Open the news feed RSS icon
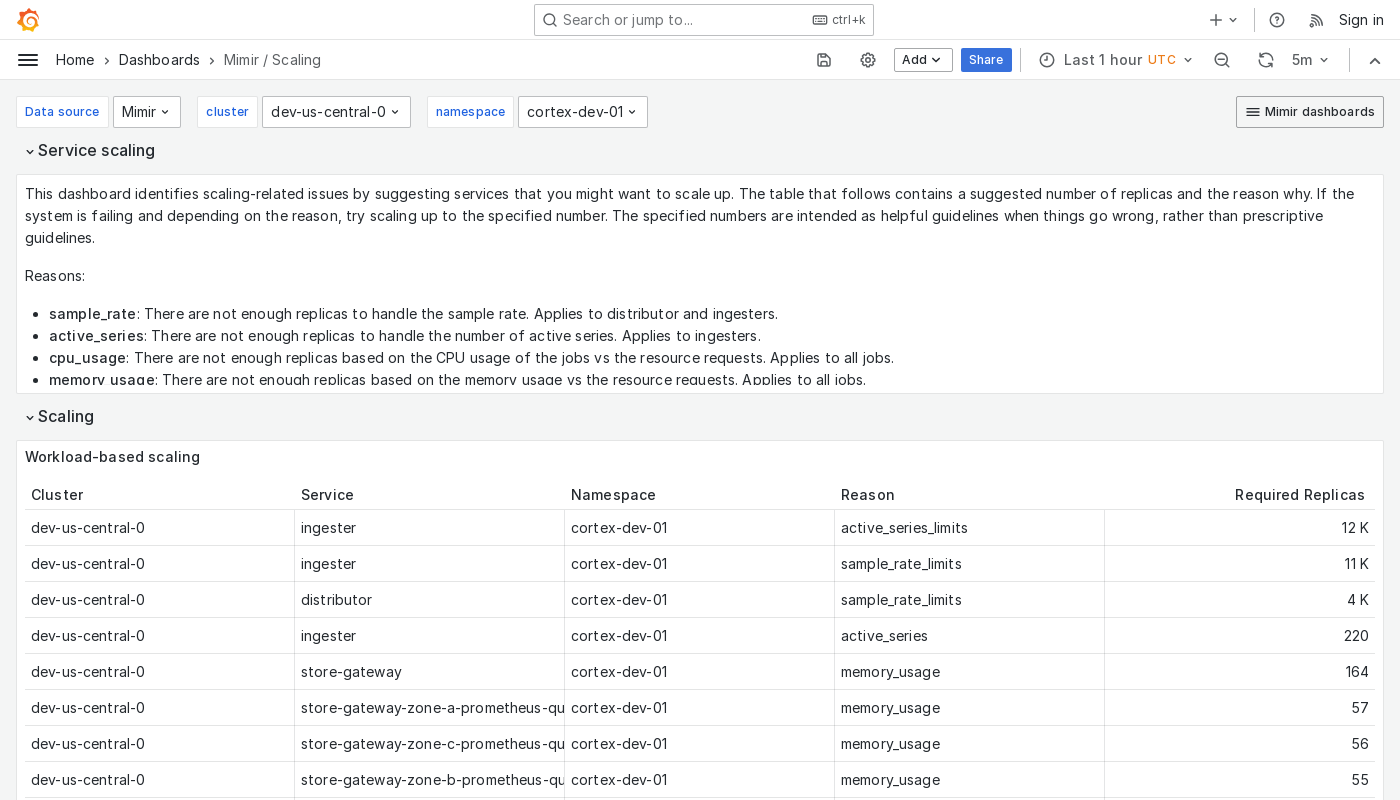The width and height of the screenshot is (1400, 800). point(1316,20)
